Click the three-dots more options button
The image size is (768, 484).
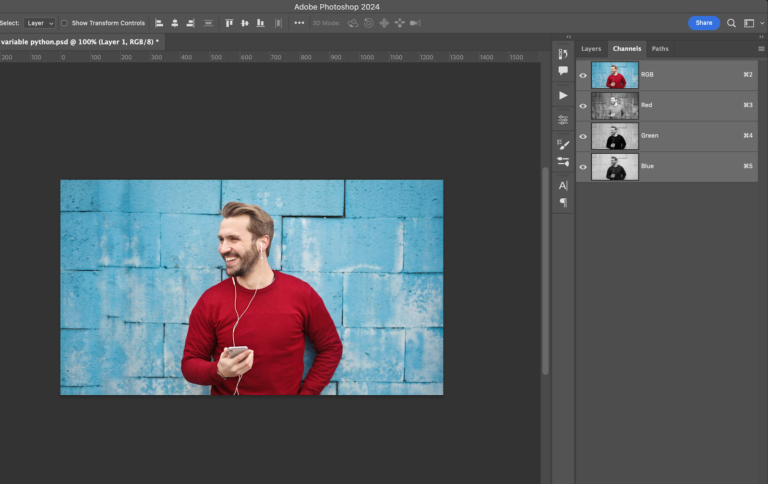(x=299, y=23)
